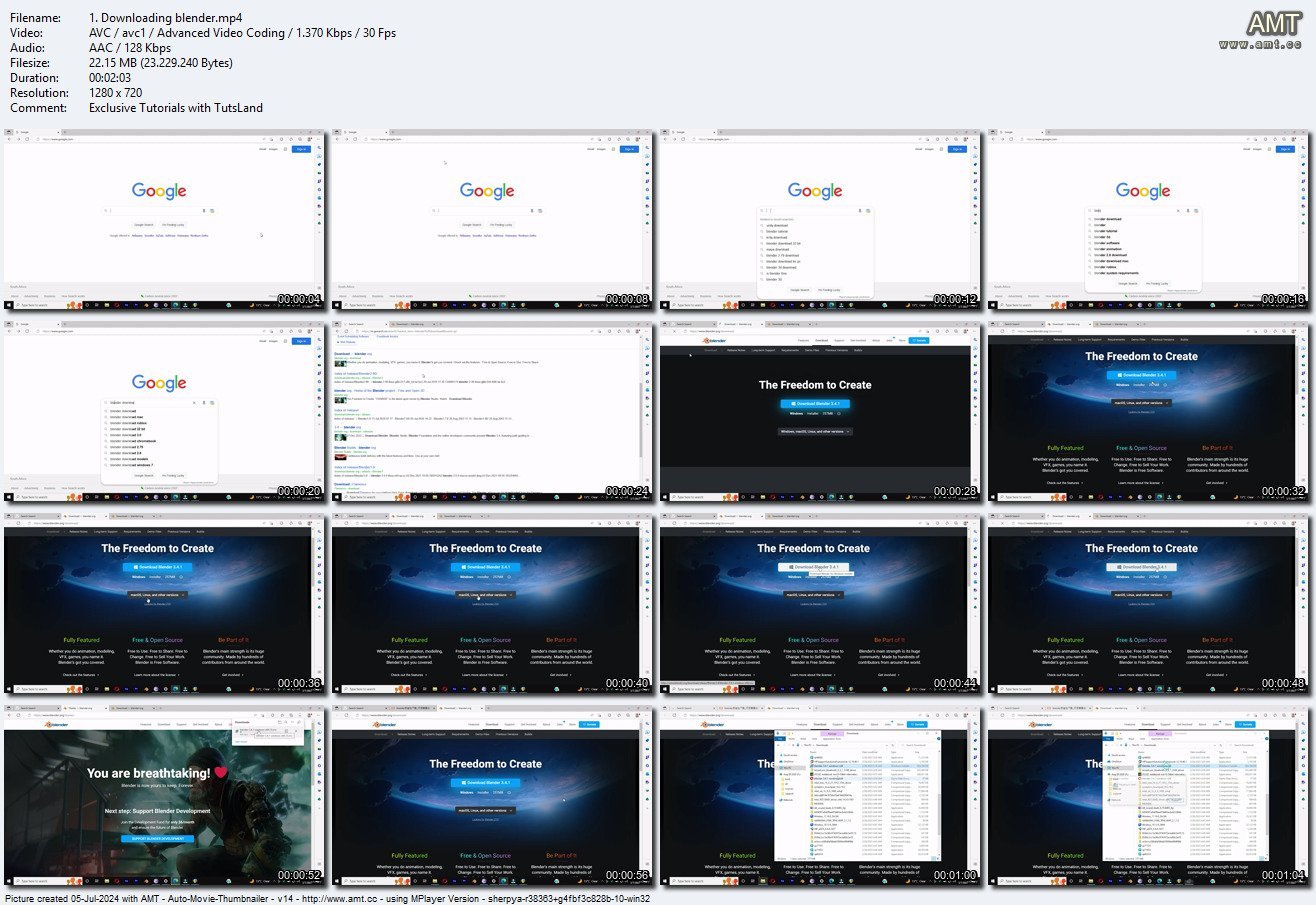
Task: Open the thumbnail frame at 00:01:04
Action: click(x=1149, y=797)
